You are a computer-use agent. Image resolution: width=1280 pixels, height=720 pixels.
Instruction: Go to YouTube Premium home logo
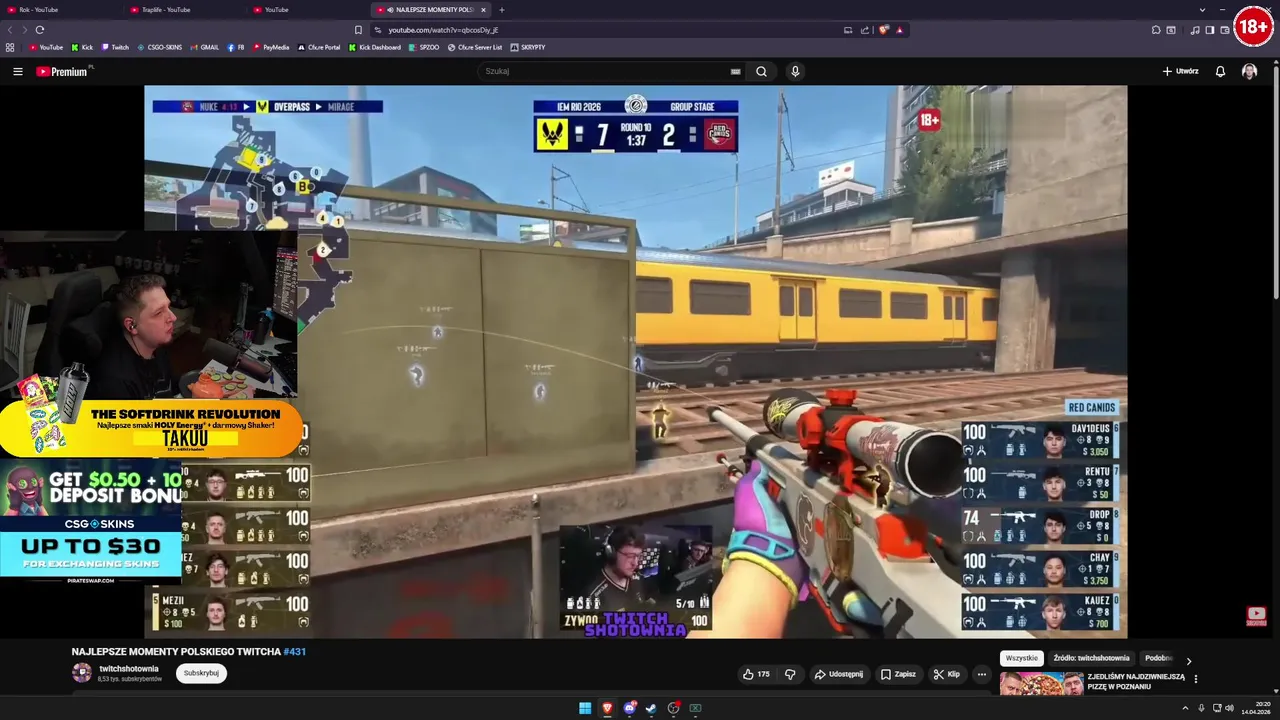pos(62,71)
